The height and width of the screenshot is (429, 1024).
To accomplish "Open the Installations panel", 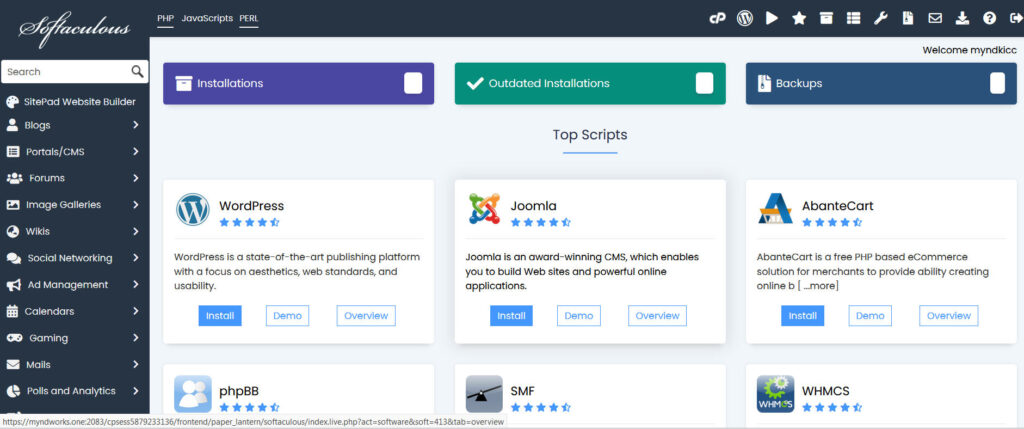I will pos(298,84).
